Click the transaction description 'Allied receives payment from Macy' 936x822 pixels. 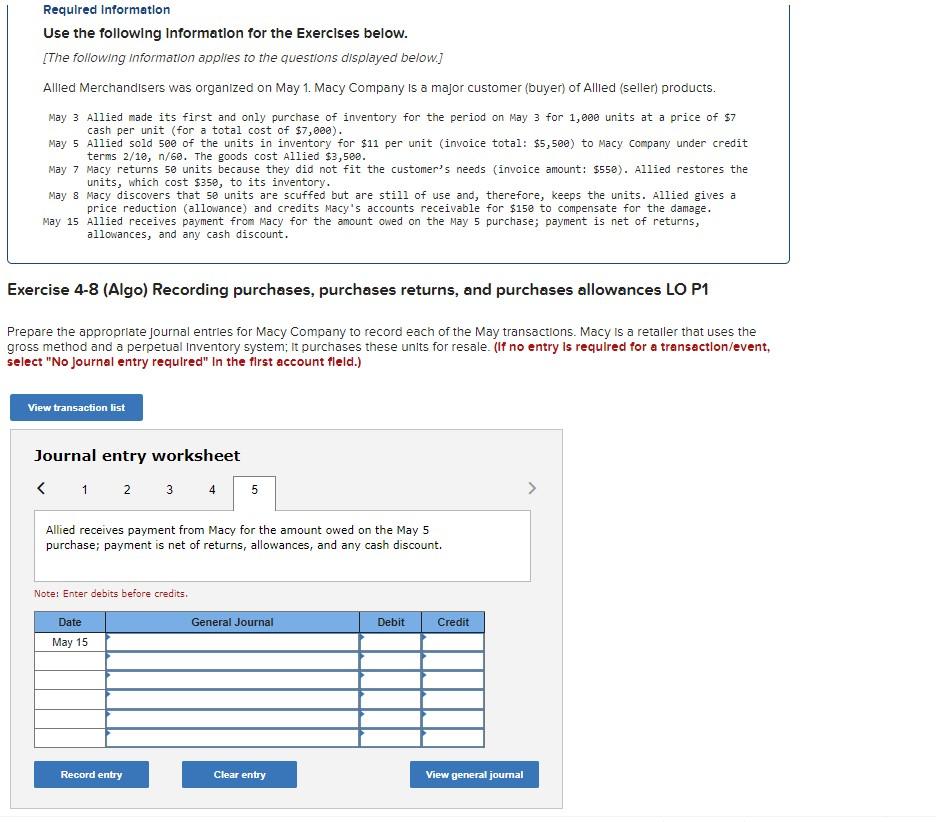click(x=244, y=537)
